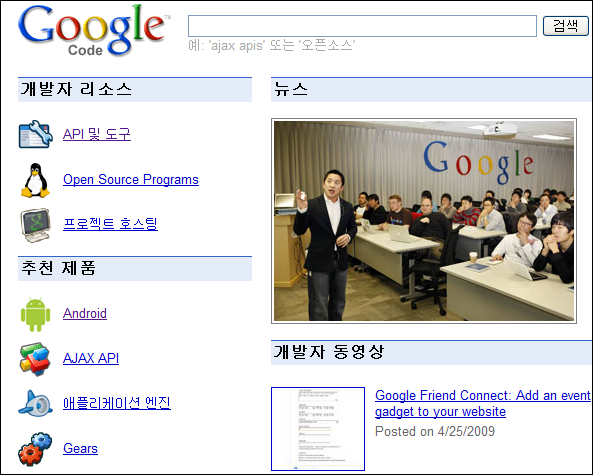
Task: Click the developer video thumbnail
Action: tap(318, 429)
